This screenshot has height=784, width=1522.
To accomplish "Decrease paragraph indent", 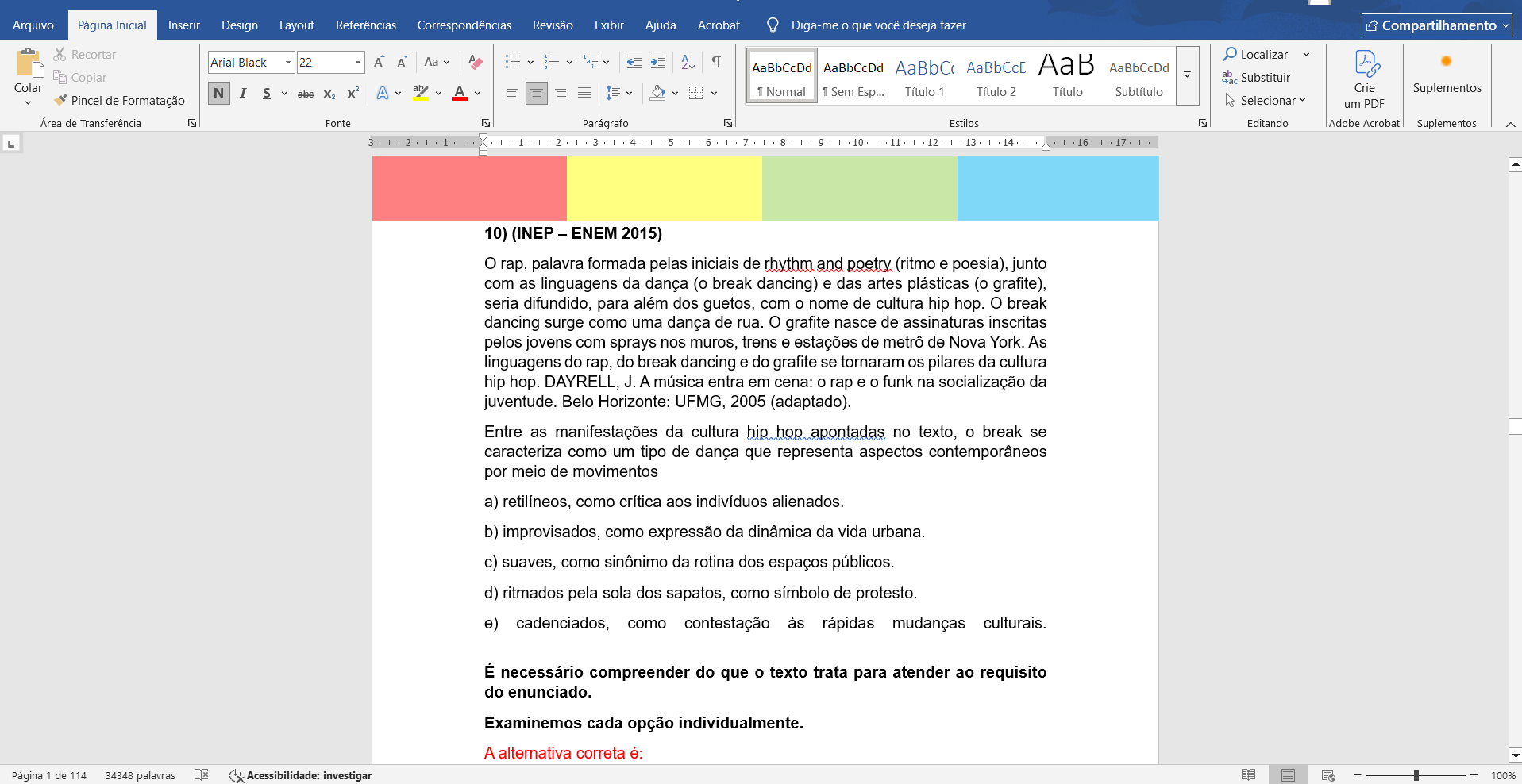I will coord(634,62).
